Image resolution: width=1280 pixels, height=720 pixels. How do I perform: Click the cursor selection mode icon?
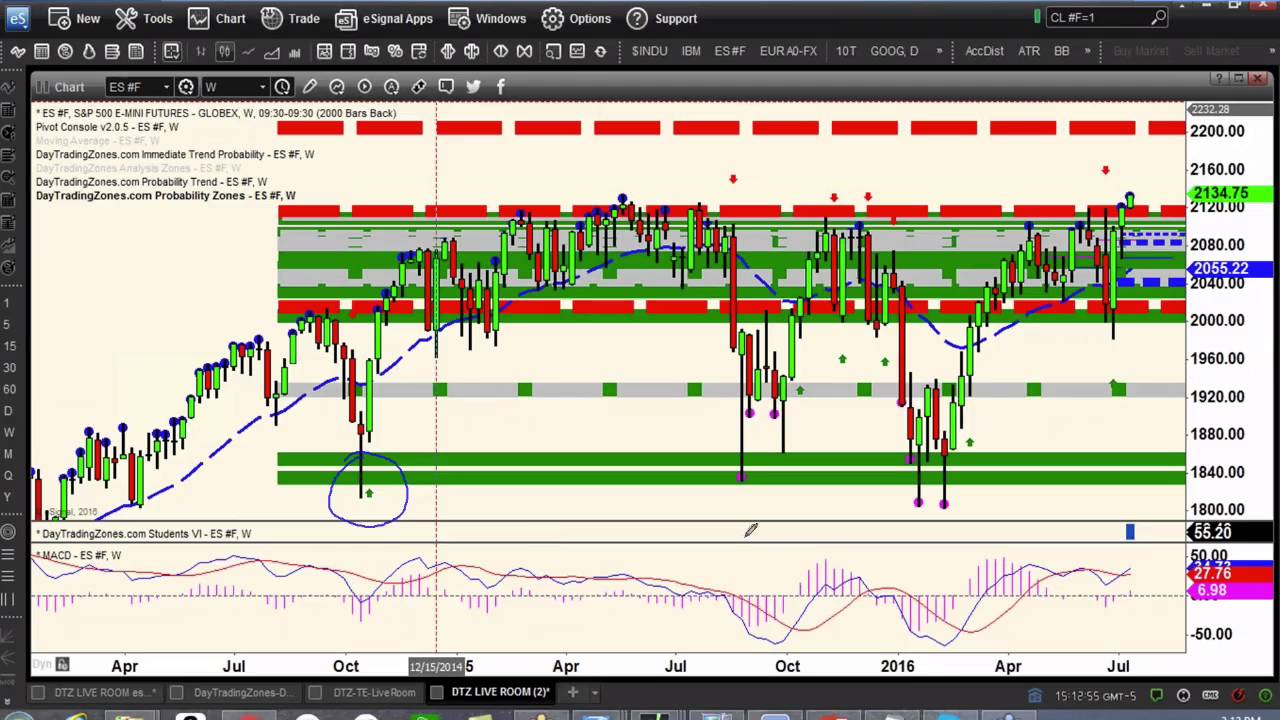coord(172,51)
